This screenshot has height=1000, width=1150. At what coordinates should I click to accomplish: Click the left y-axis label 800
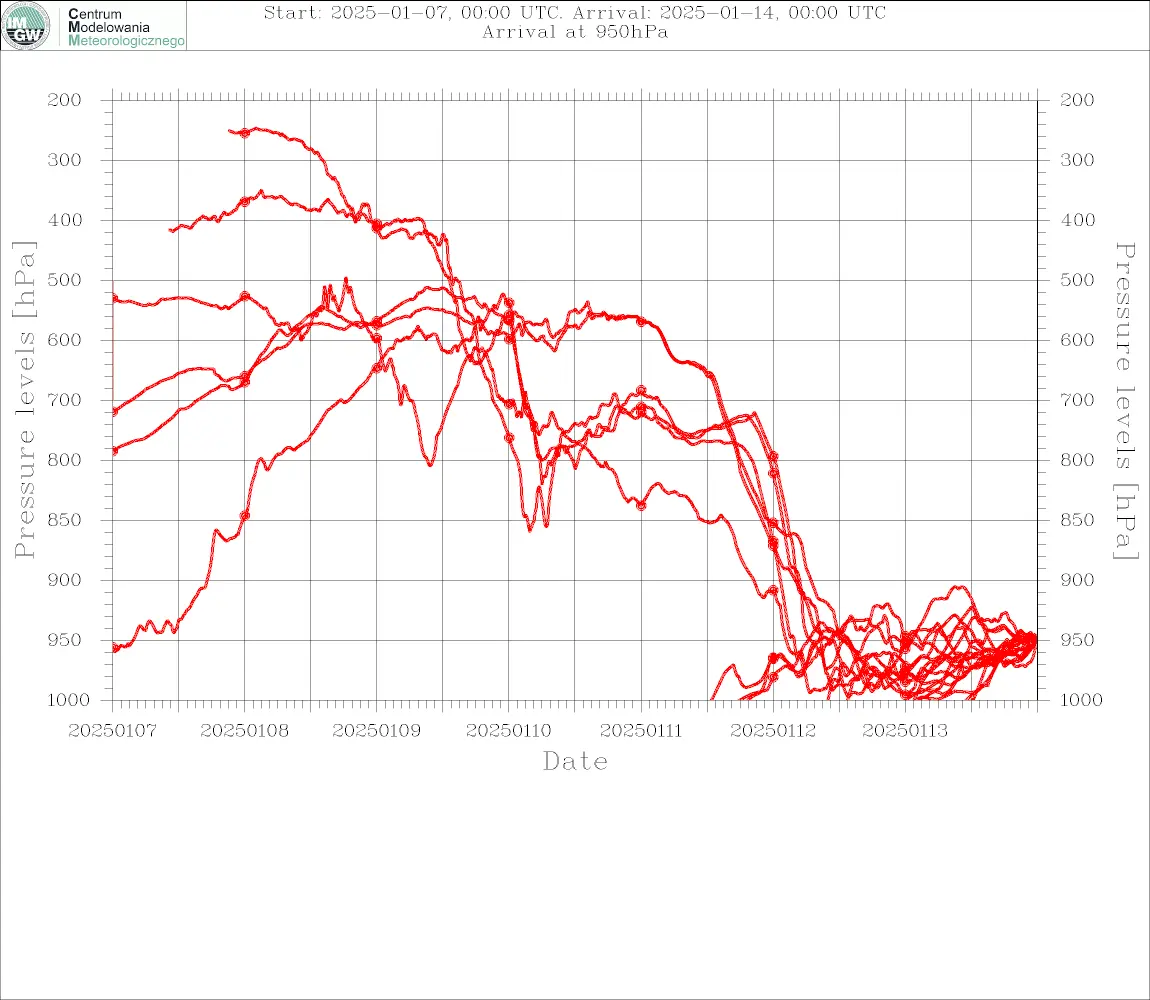tap(65, 460)
